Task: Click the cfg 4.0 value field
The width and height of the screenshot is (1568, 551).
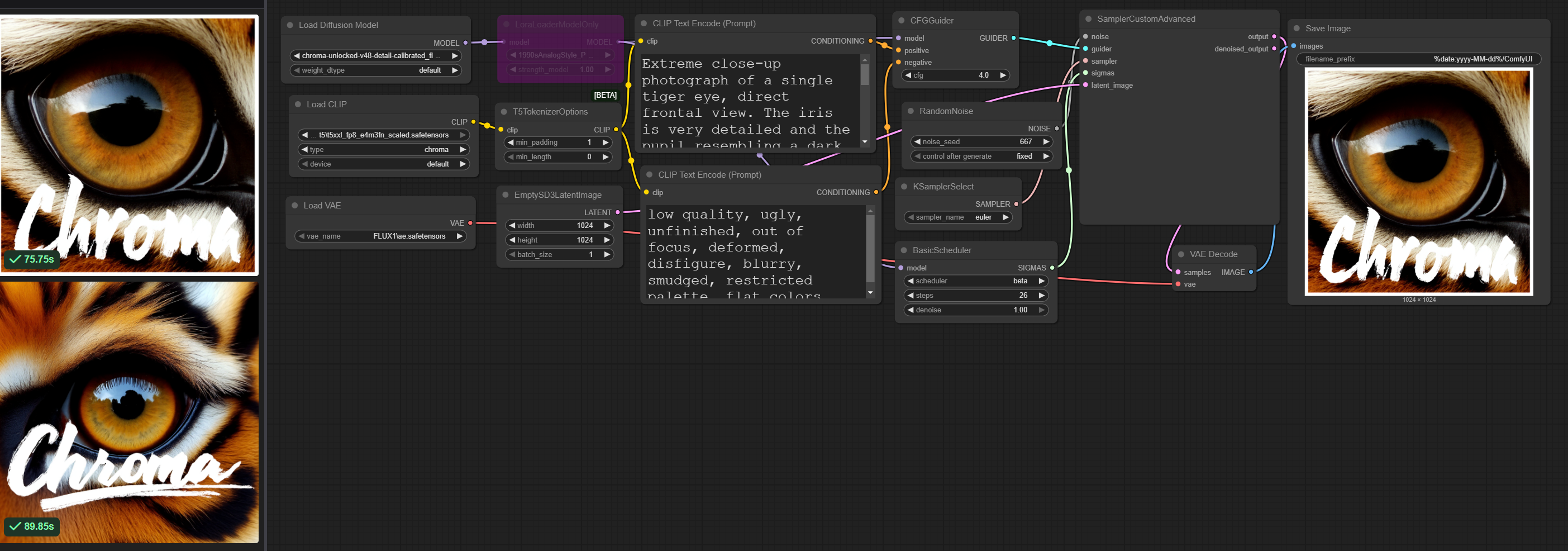Action: pos(956,75)
